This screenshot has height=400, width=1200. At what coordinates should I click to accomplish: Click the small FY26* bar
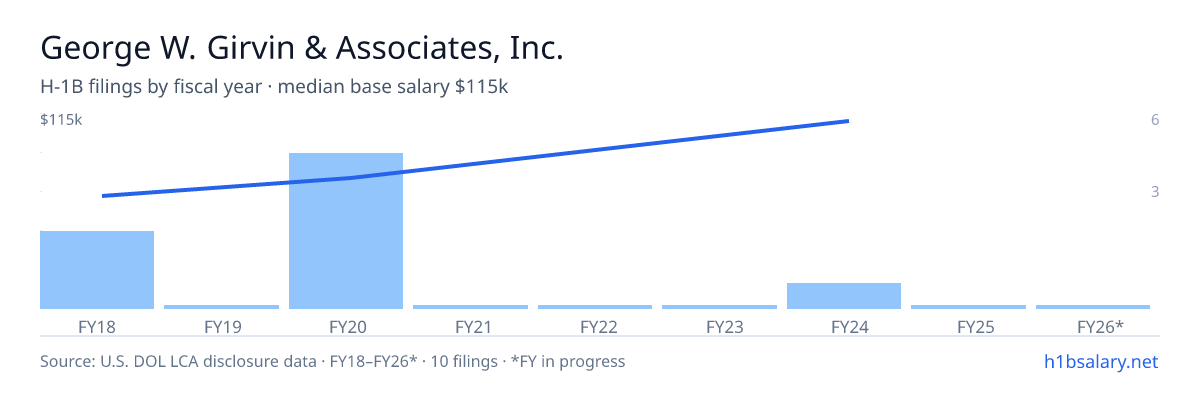[x=1093, y=307]
